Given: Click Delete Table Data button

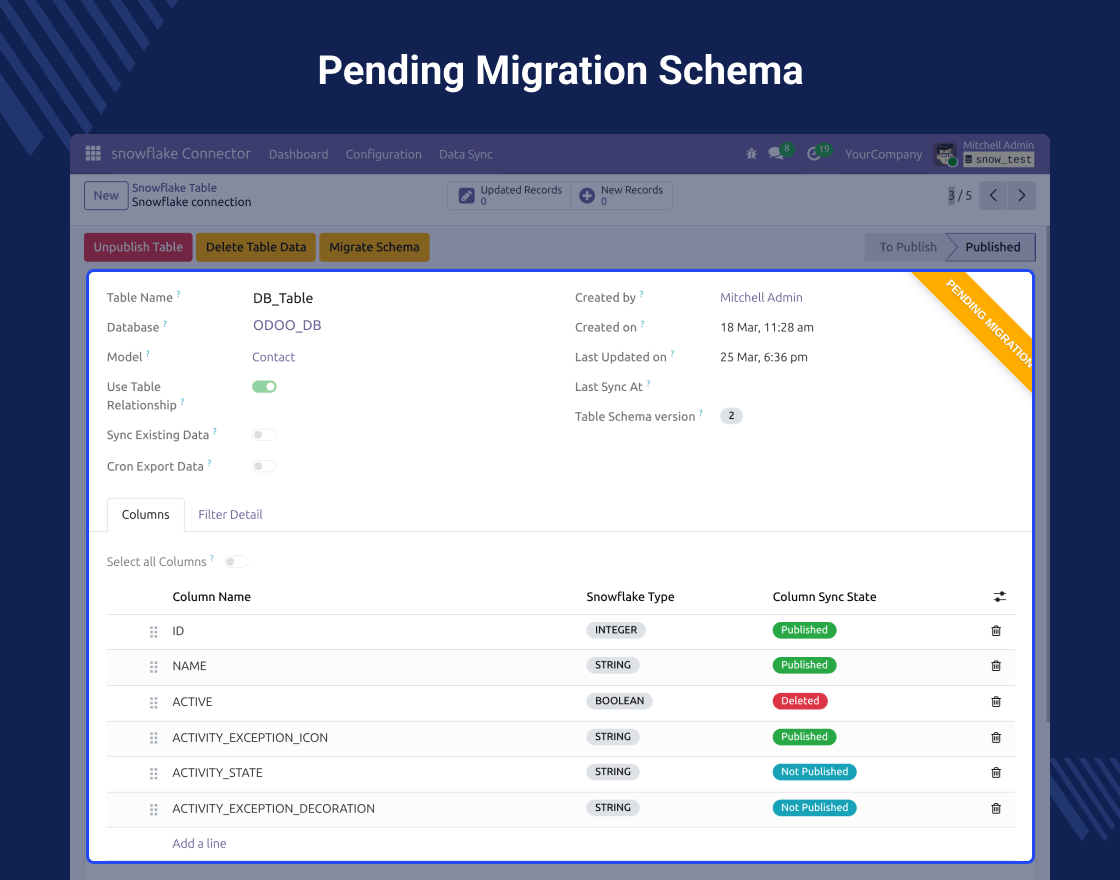Looking at the screenshot, I should [x=256, y=247].
